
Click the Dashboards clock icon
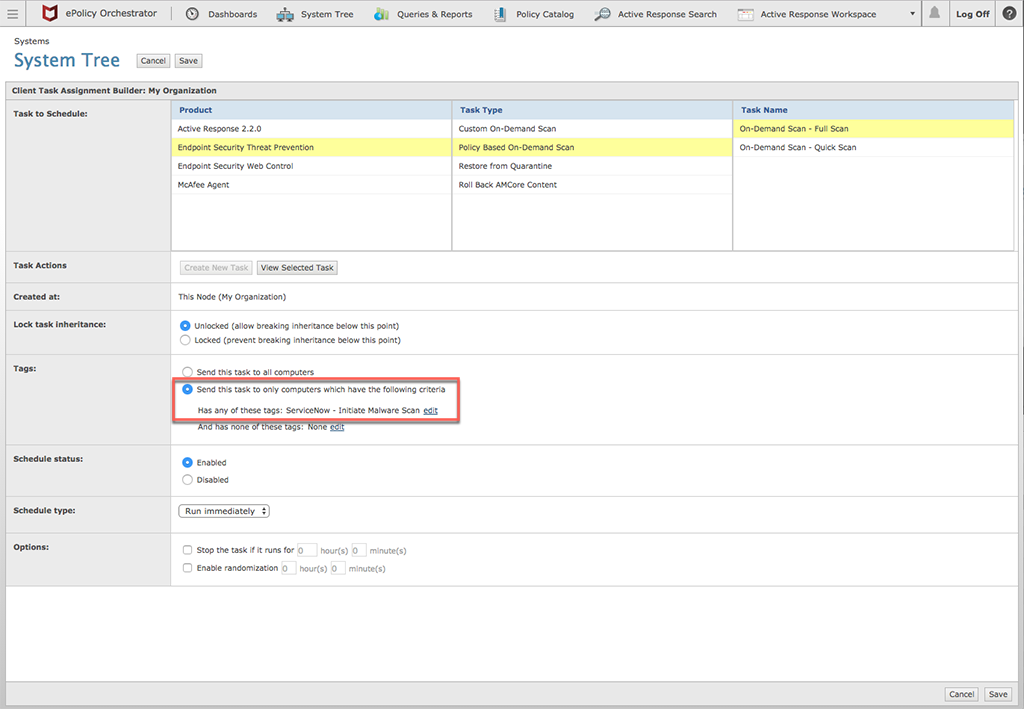pos(192,14)
